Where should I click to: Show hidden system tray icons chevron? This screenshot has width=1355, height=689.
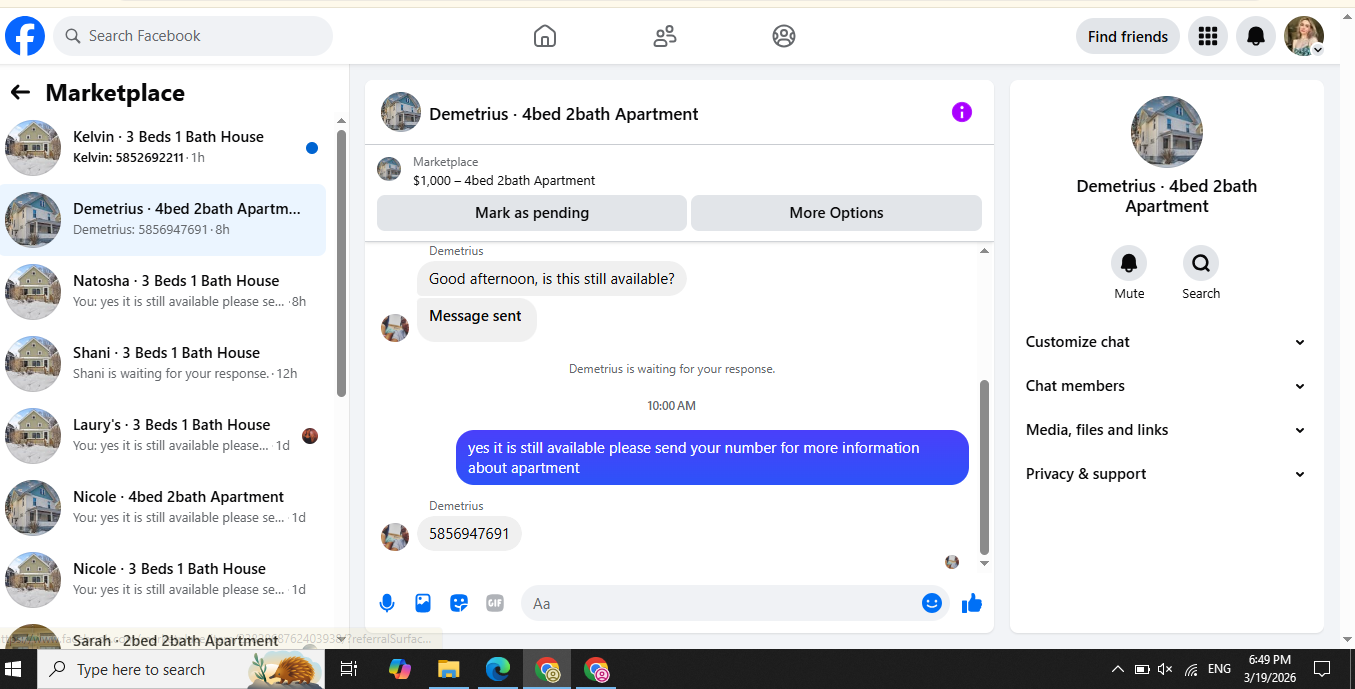point(1117,669)
